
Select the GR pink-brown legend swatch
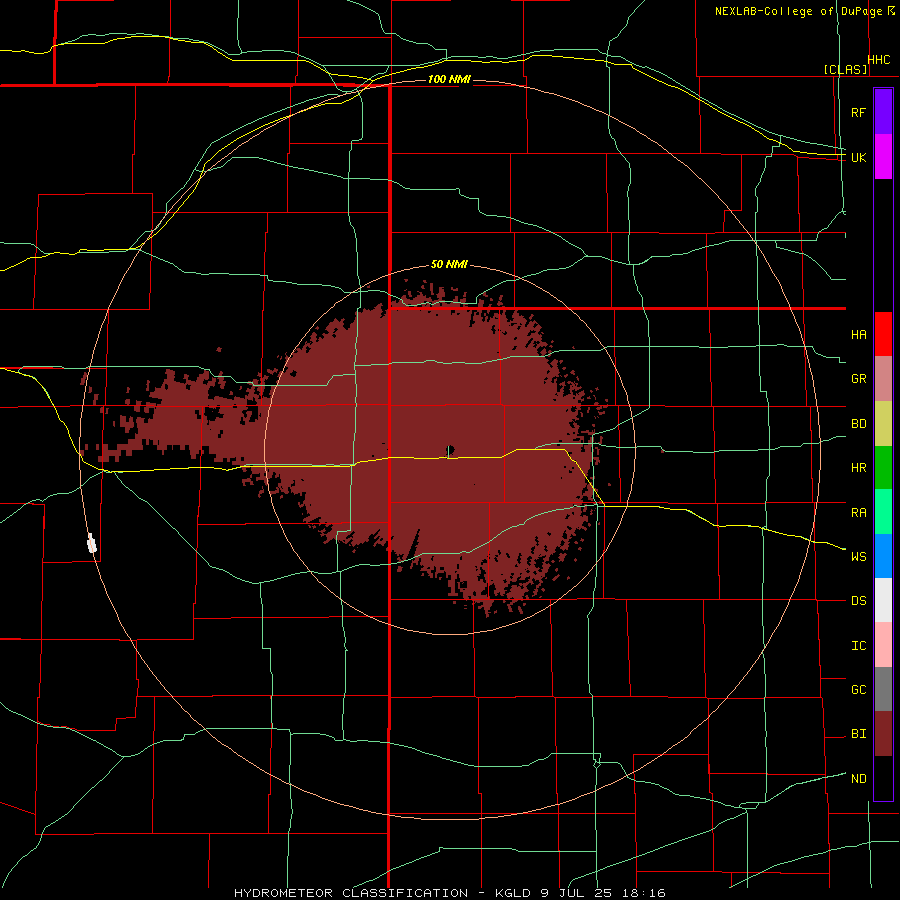tap(883, 379)
